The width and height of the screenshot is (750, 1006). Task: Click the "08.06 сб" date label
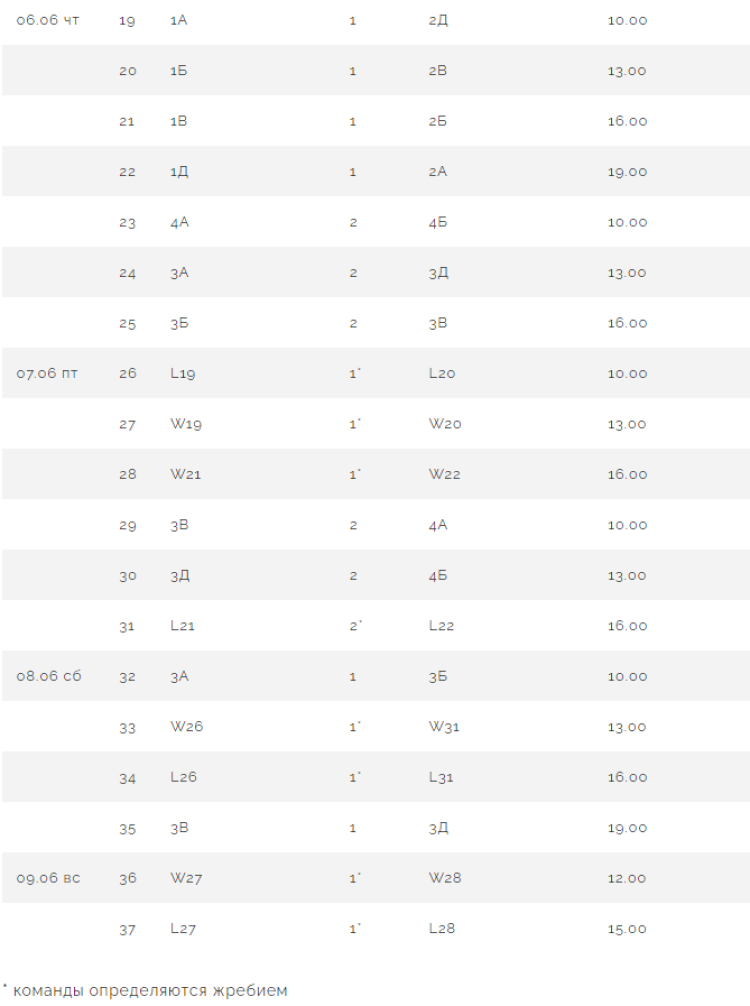click(x=49, y=676)
